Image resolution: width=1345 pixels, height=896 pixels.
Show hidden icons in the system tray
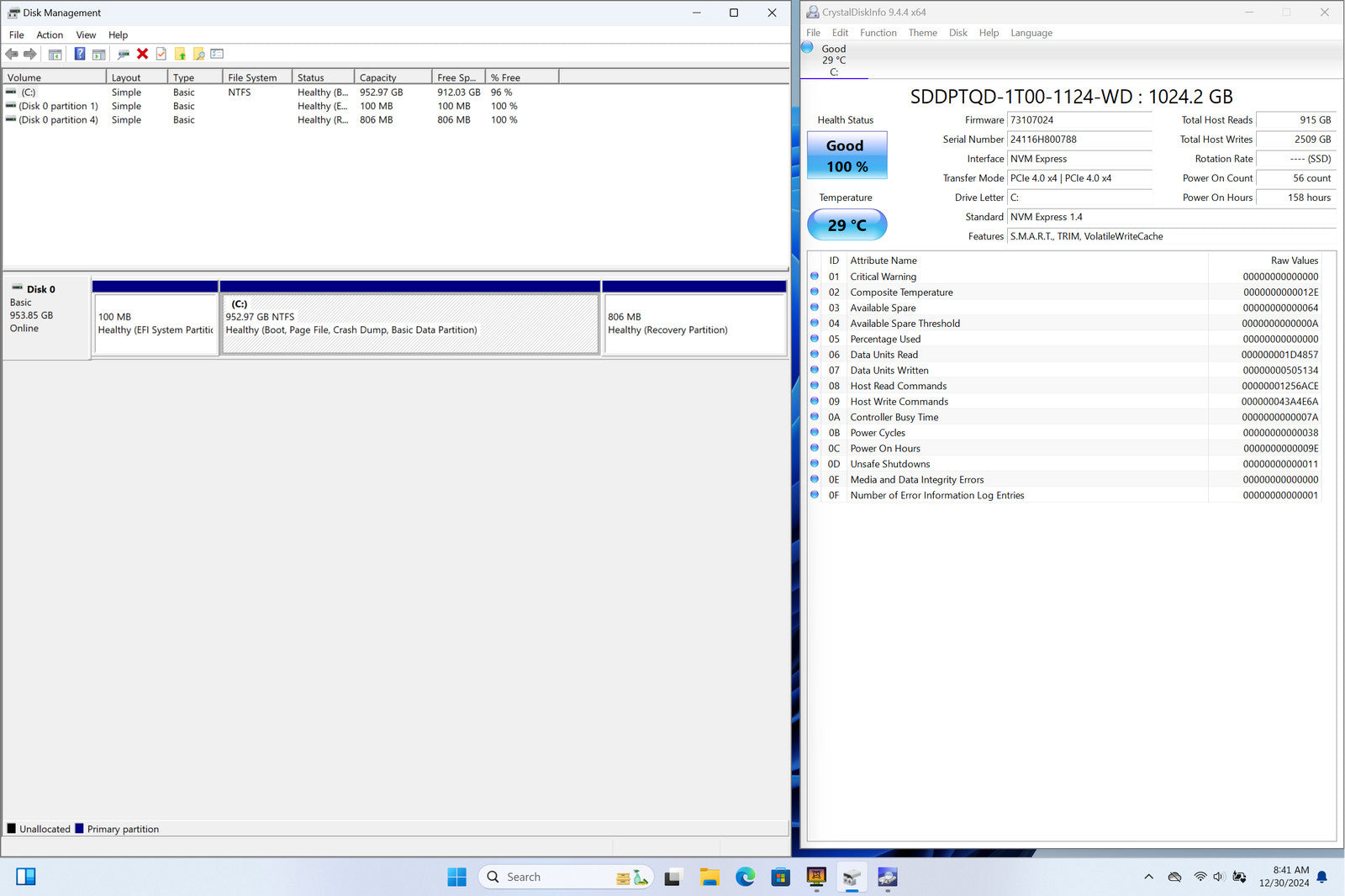pyautogui.click(x=1148, y=878)
